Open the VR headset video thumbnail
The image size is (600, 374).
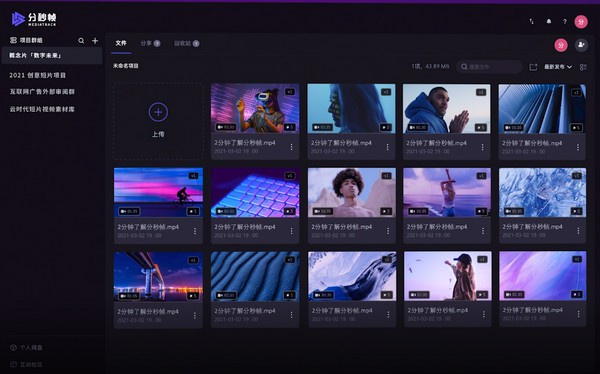coord(255,109)
